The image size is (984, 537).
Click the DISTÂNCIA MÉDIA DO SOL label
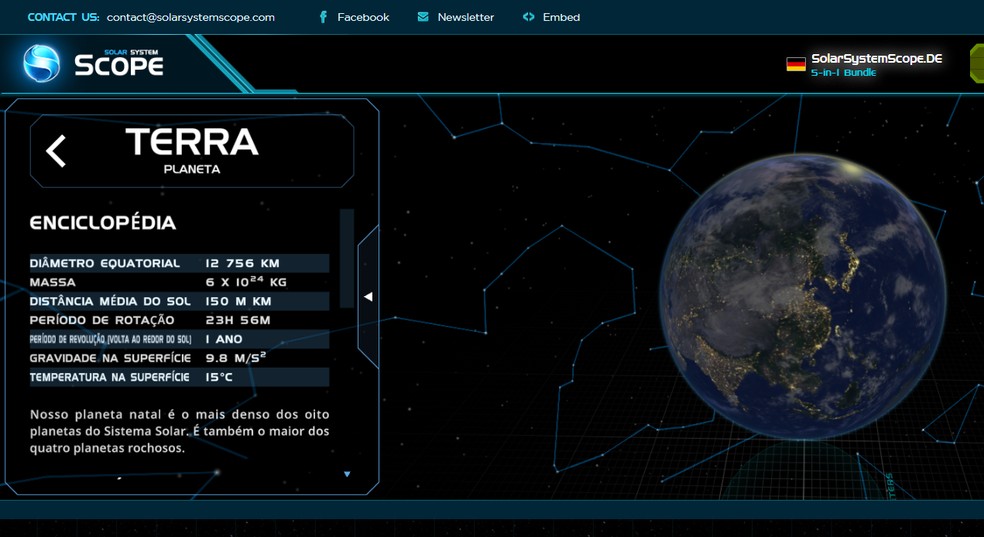pyautogui.click(x=110, y=301)
